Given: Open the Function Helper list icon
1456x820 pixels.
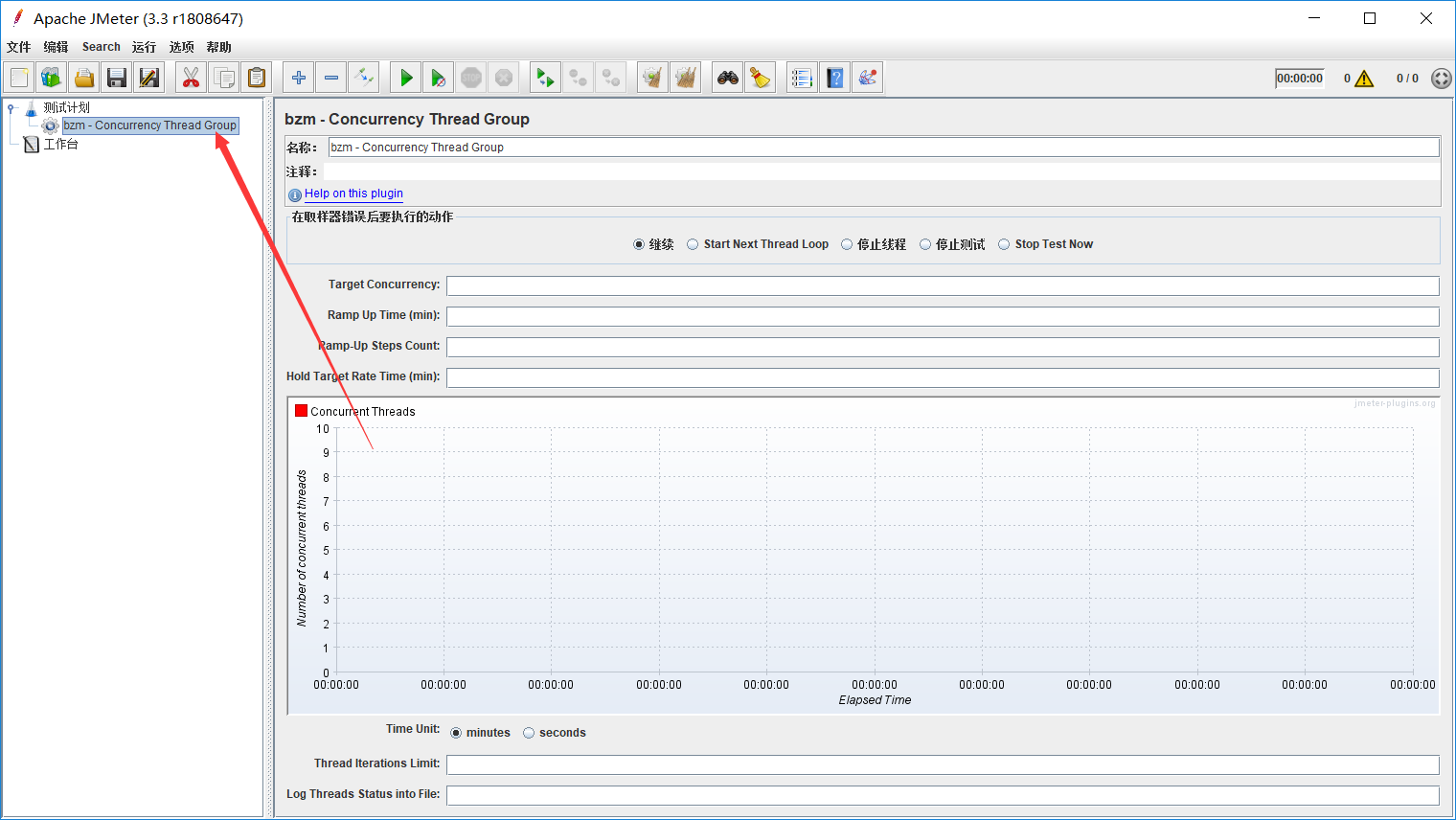Looking at the screenshot, I should pyautogui.click(x=803, y=78).
